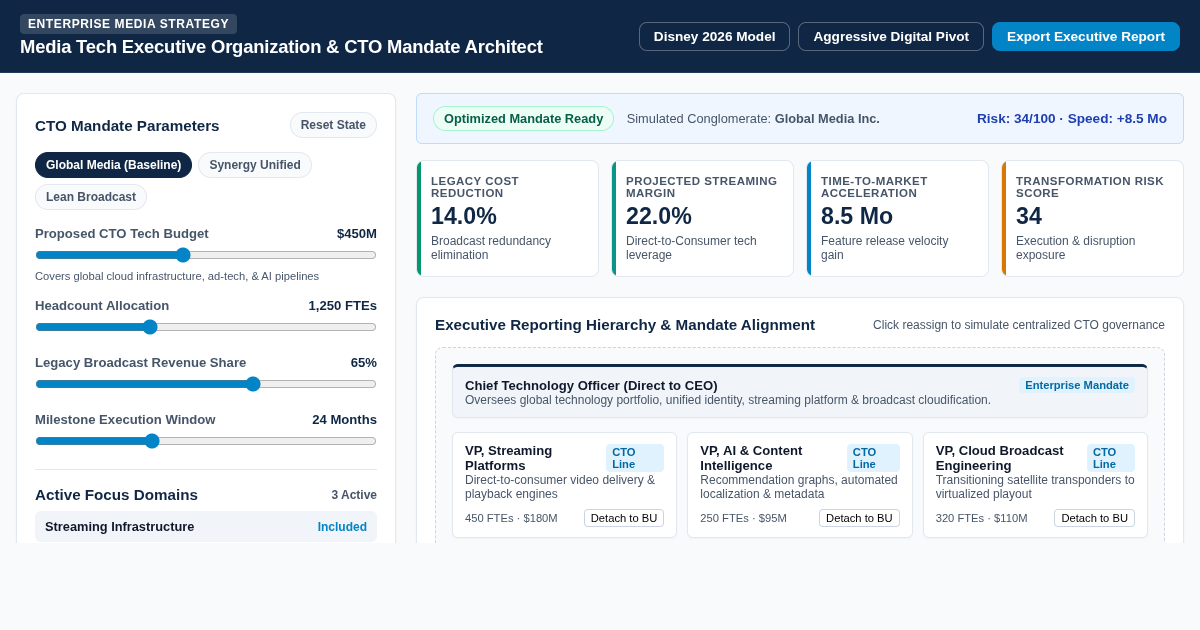Detach VP Streaming Platforms to BU
Image resolution: width=1200 pixels, height=630 pixels.
624,518
